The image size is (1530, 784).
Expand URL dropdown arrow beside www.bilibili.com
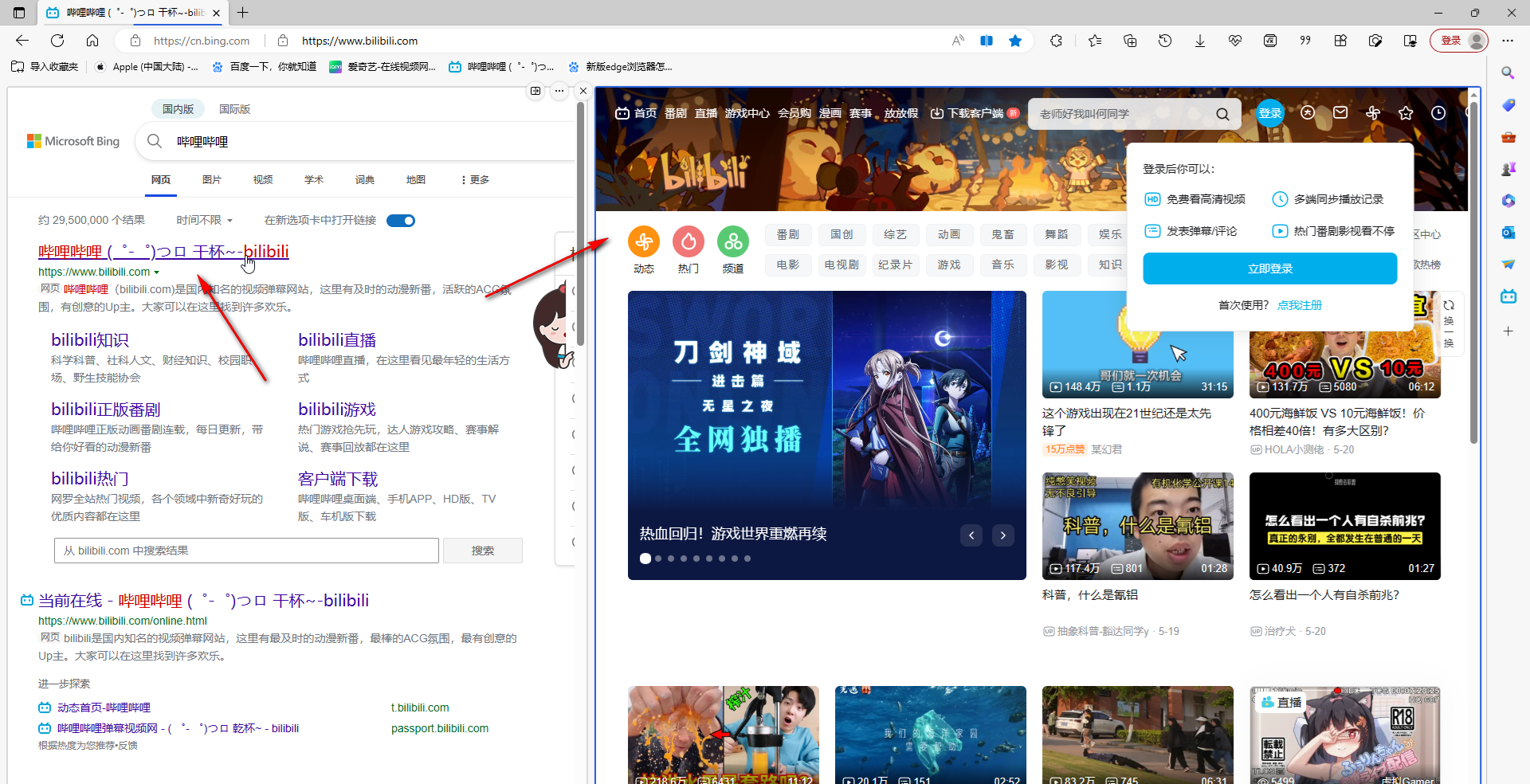[x=156, y=272]
